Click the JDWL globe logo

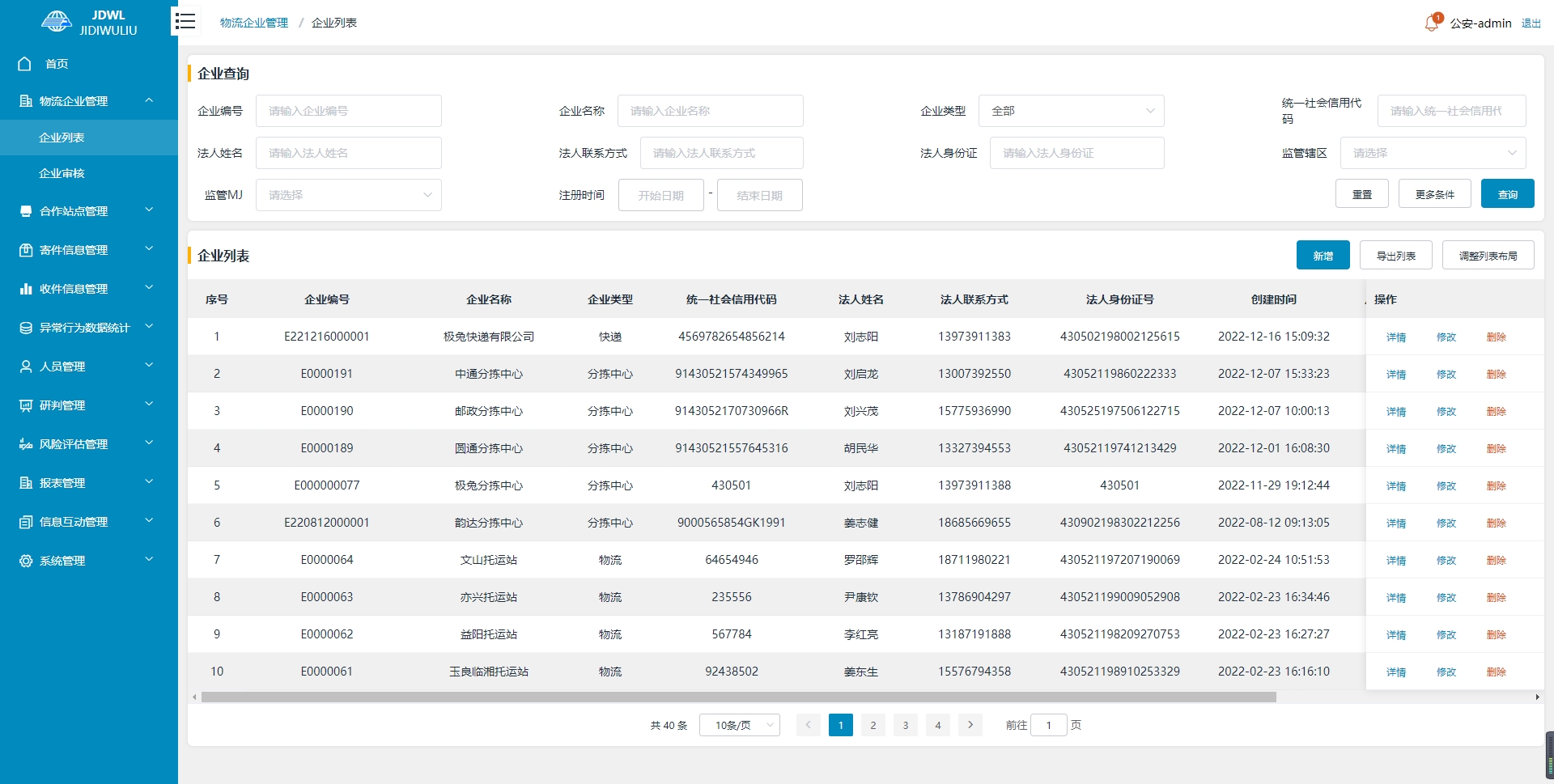tap(57, 22)
